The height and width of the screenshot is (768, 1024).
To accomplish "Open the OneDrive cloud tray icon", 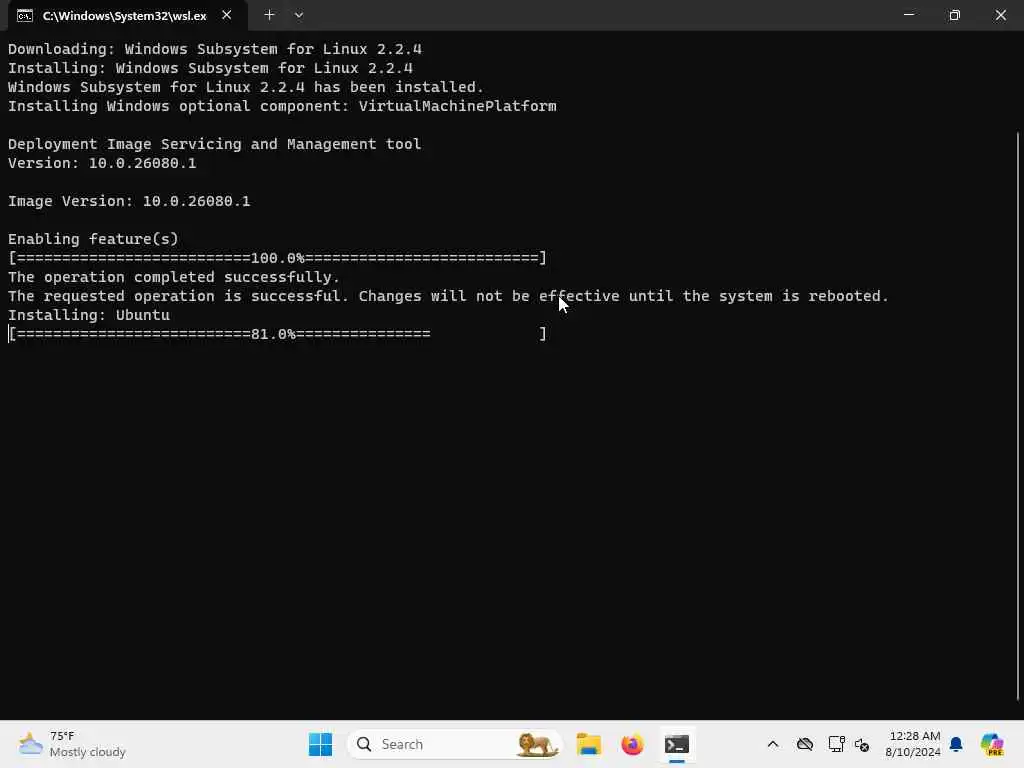I will (x=805, y=744).
